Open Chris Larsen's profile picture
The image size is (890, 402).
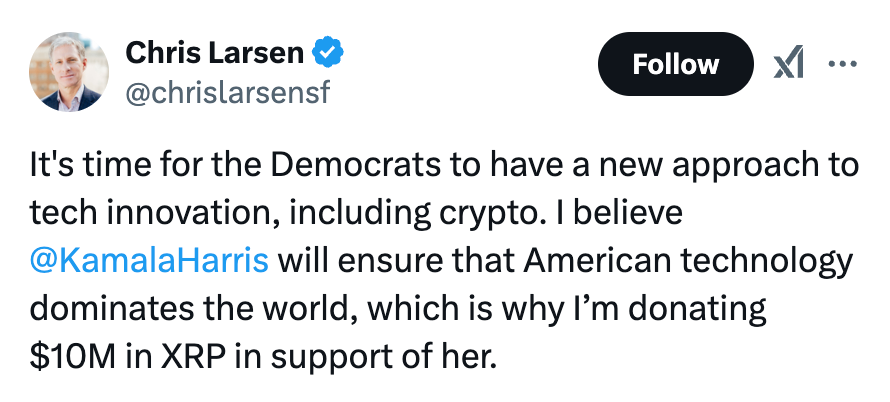pyautogui.click(x=66, y=71)
